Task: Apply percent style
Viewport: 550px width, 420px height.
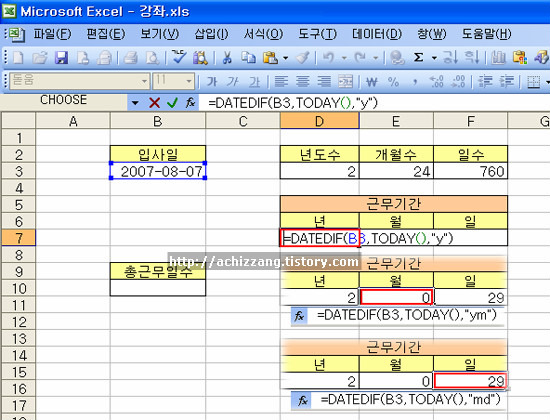Action: click(393, 82)
